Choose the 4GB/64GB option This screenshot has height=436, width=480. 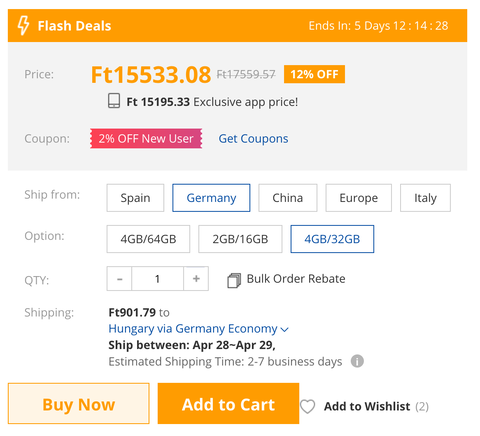tap(148, 239)
